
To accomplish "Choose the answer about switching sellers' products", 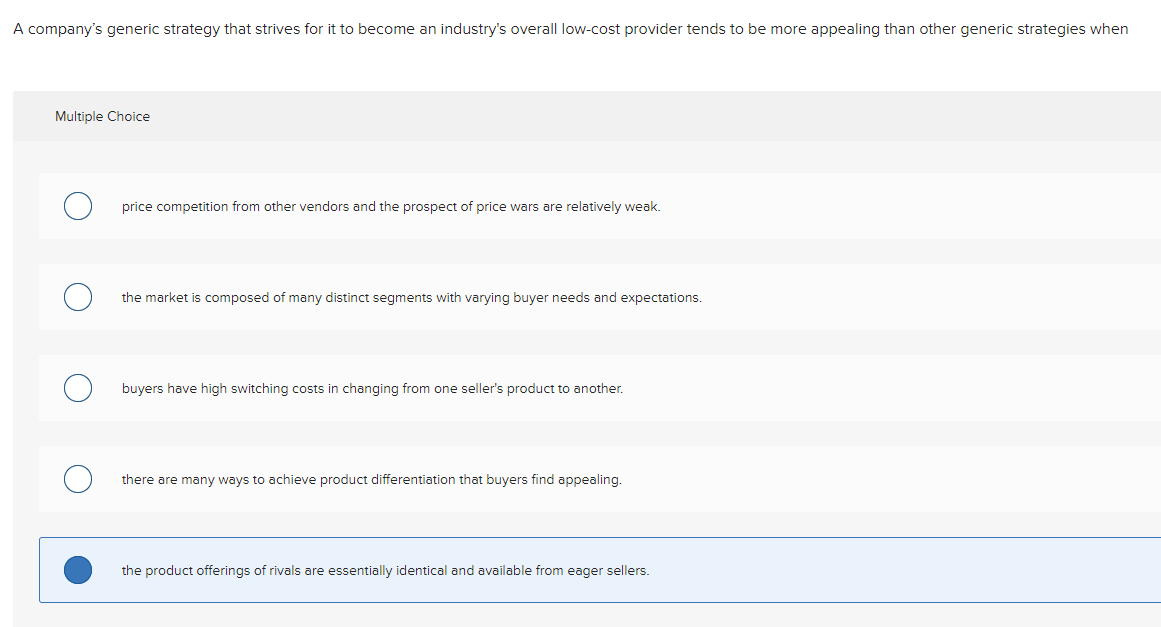I will click(372, 388).
